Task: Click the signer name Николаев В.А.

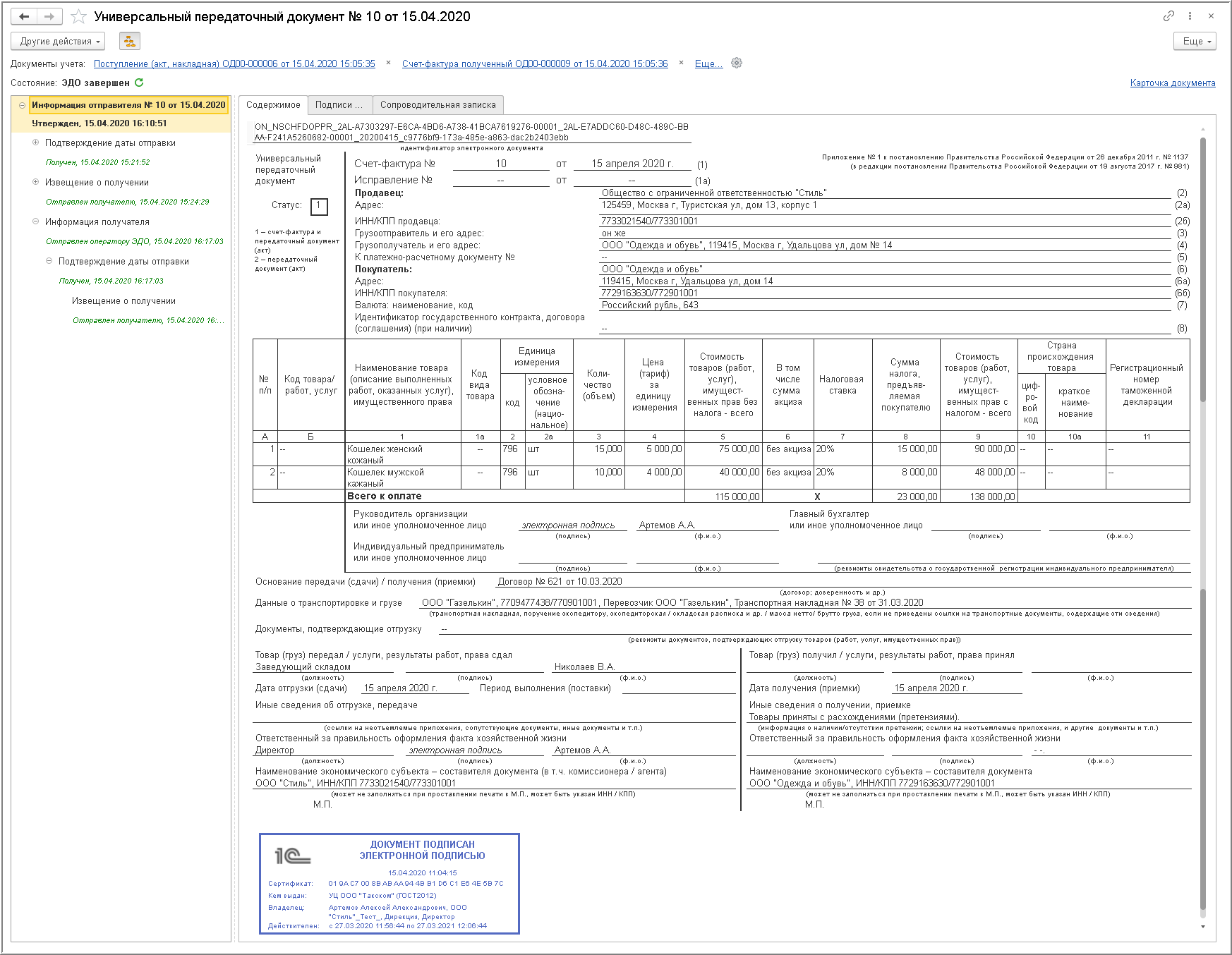Action: click(x=585, y=667)
